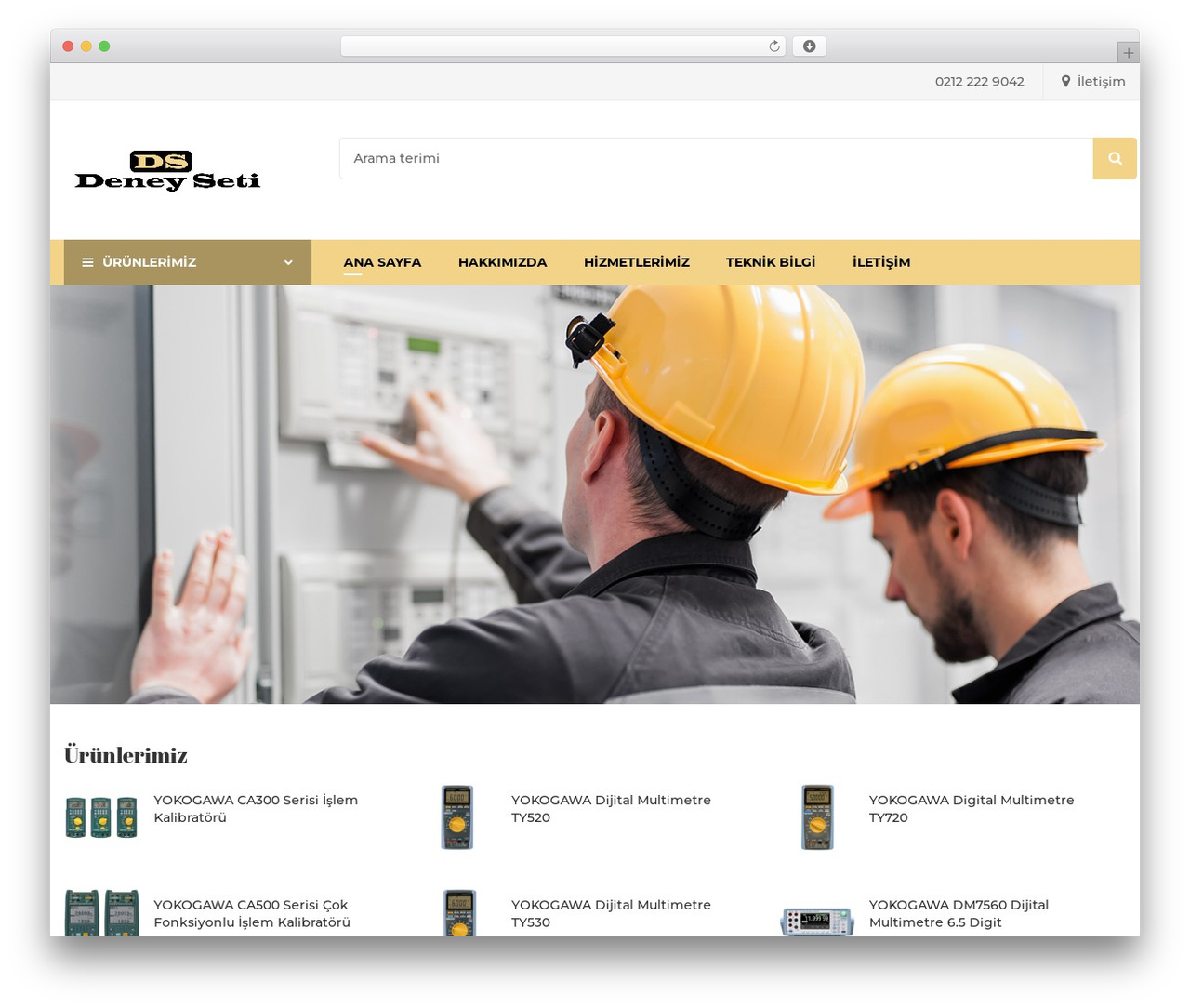Open YOKOGAWA CA300 Serisi İşlem Kalibratörü link

256,809
